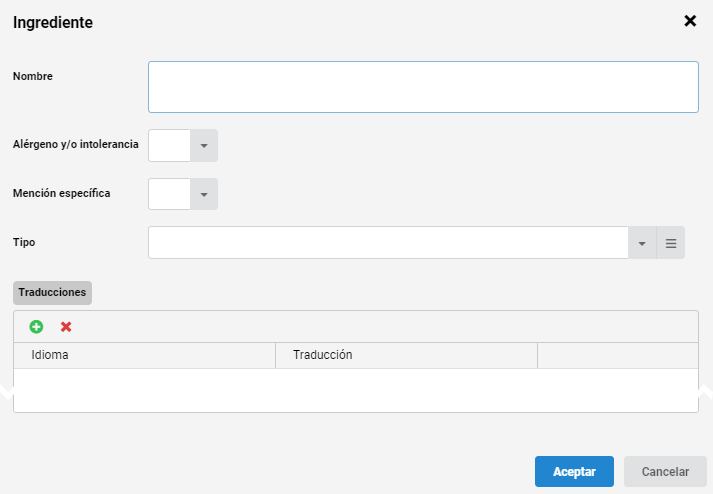Dismiss the dialog with Cancelar
The width and height of the screenshot is (713, 494).
pyautogui.click(x=665, y=472)
